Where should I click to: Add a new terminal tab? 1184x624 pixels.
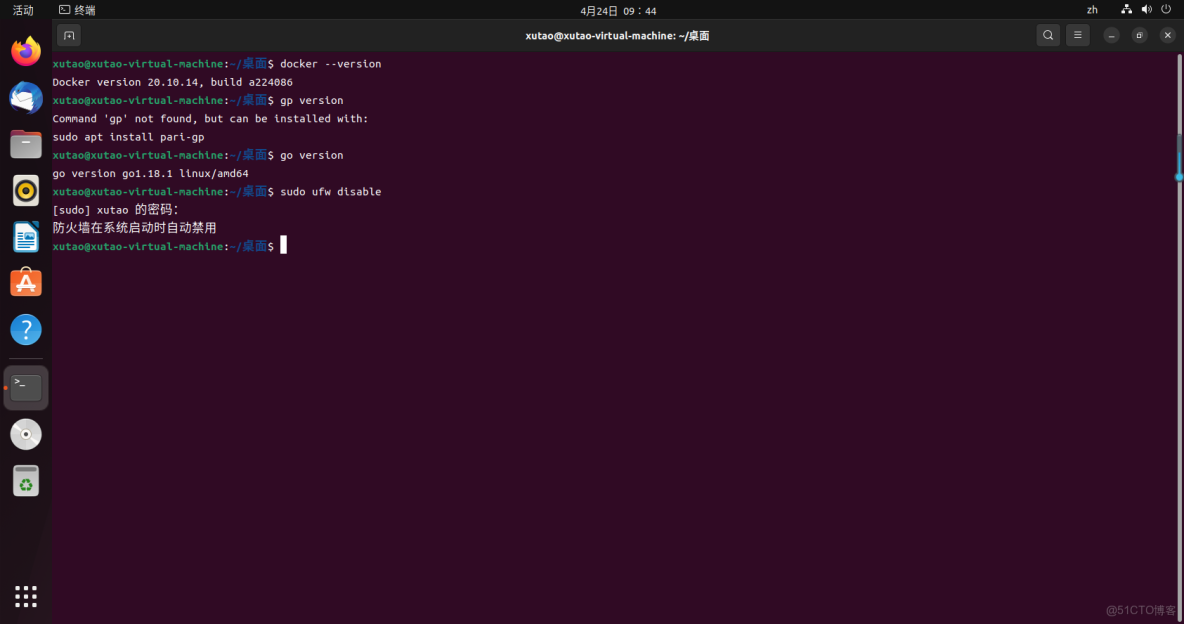(69, 36)
